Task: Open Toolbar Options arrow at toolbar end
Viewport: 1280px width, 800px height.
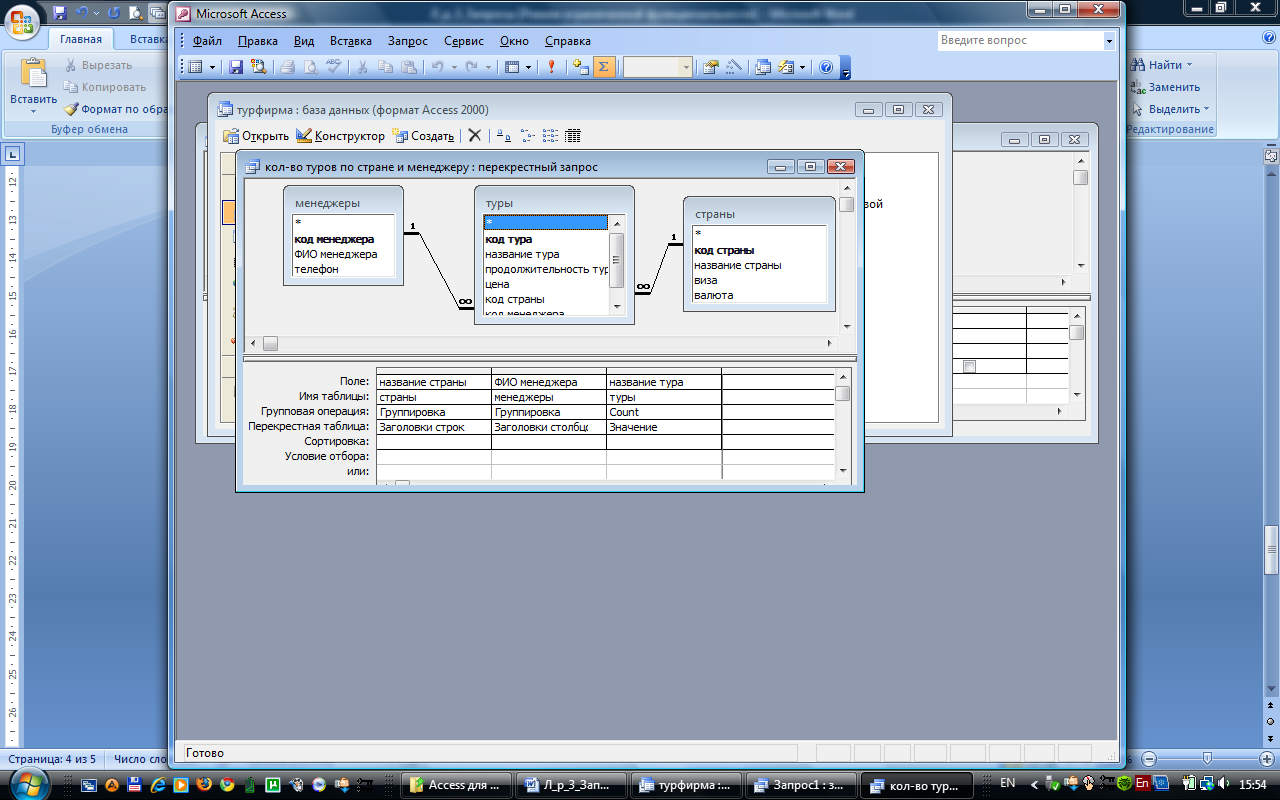Action: pos(846,68)
